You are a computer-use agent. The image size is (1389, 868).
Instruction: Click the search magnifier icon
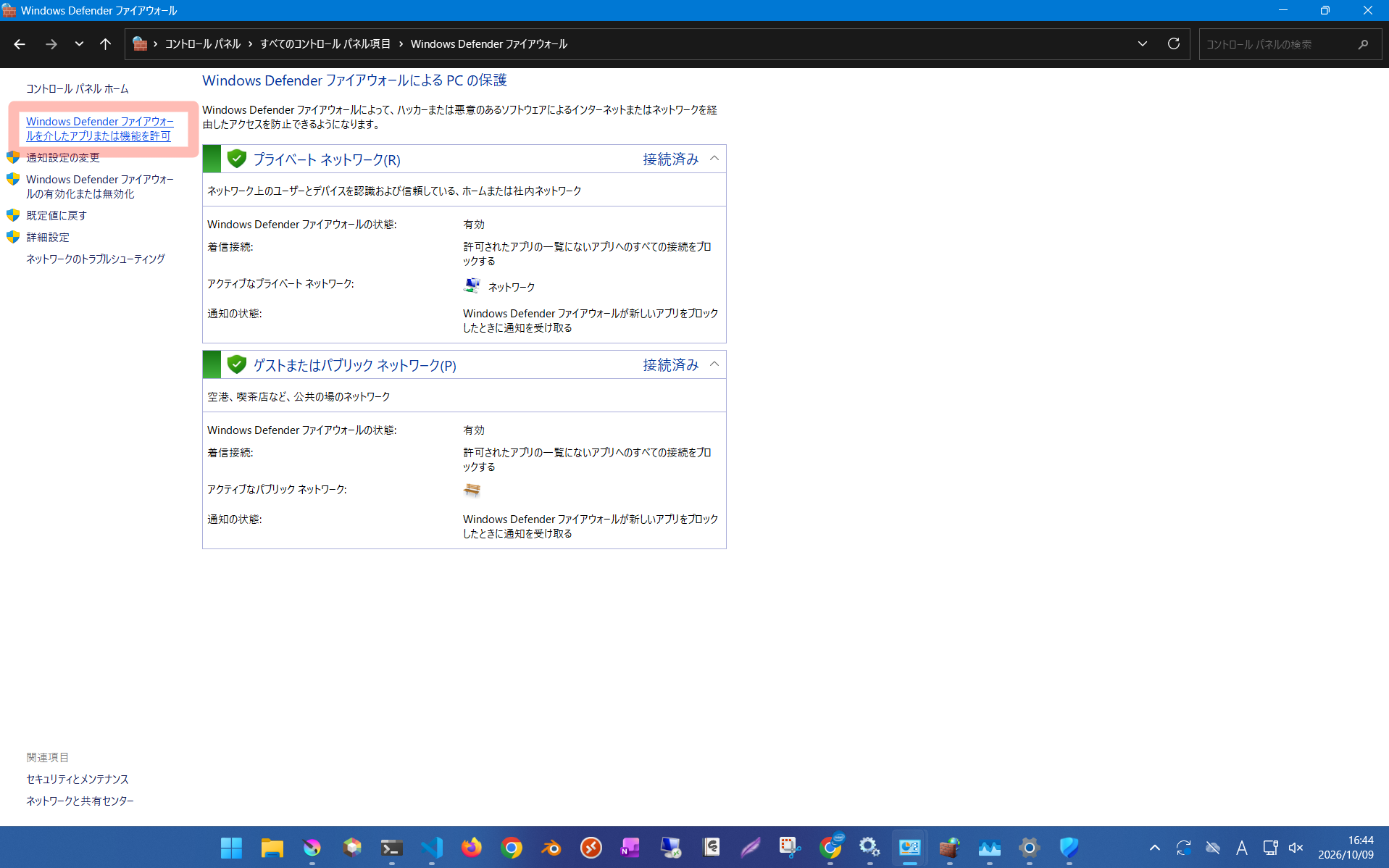pos(1363,44)
